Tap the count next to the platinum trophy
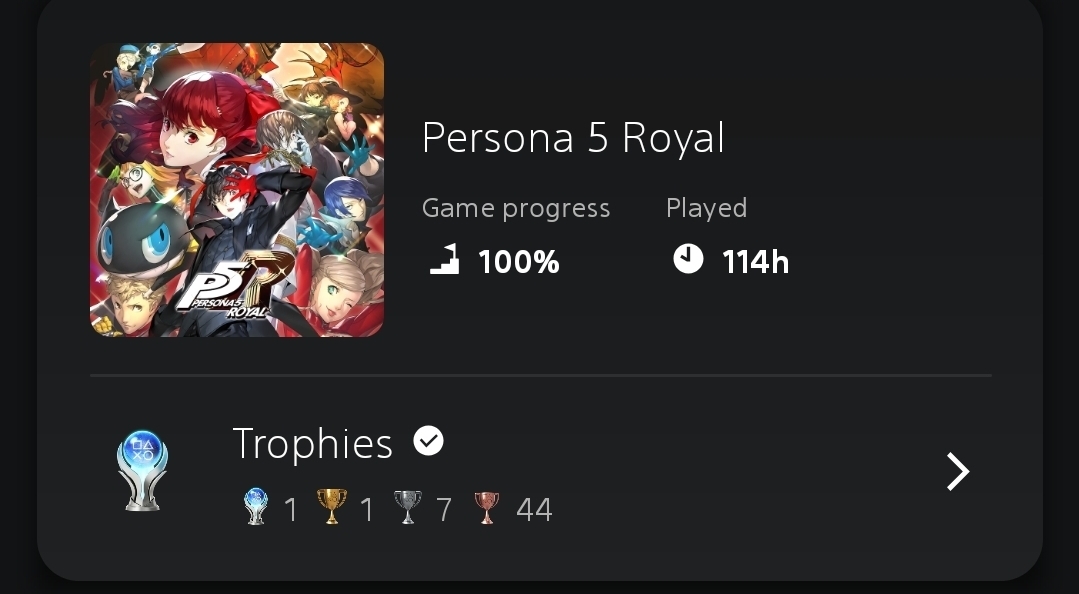This screenshot has width=1079, height=594. click(291, 510)
